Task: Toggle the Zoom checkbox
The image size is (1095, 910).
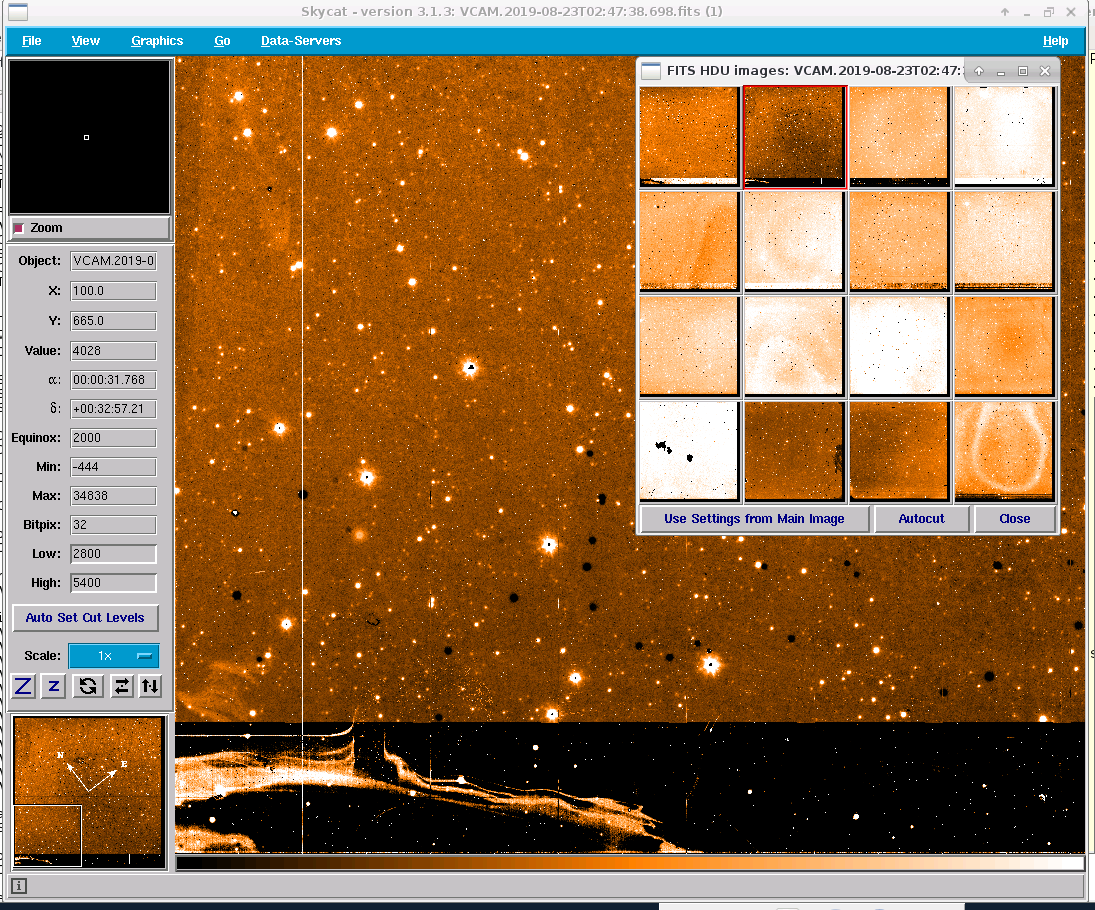Action: [x=18, y=228]
